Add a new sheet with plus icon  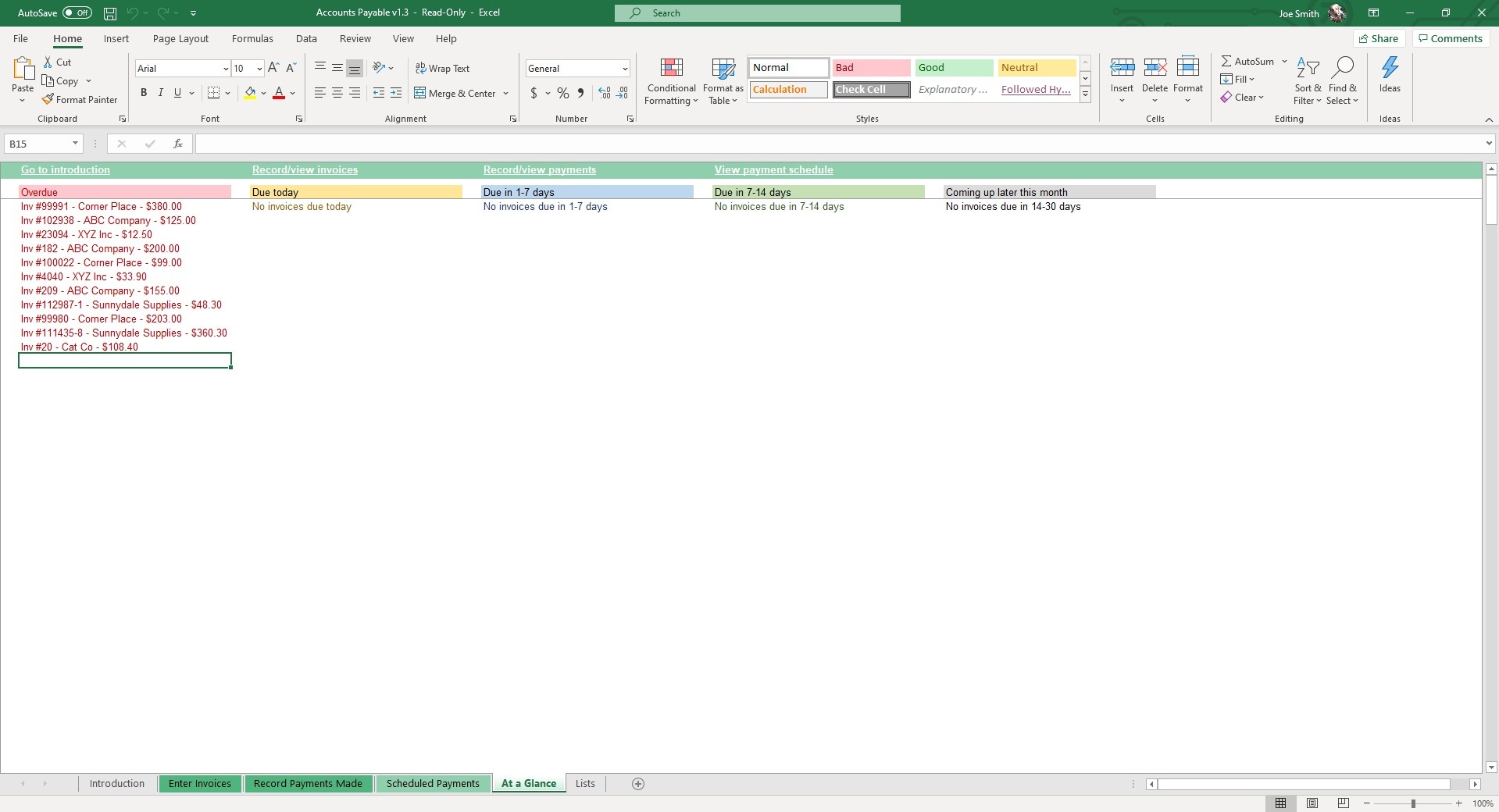tap(638, 784)
